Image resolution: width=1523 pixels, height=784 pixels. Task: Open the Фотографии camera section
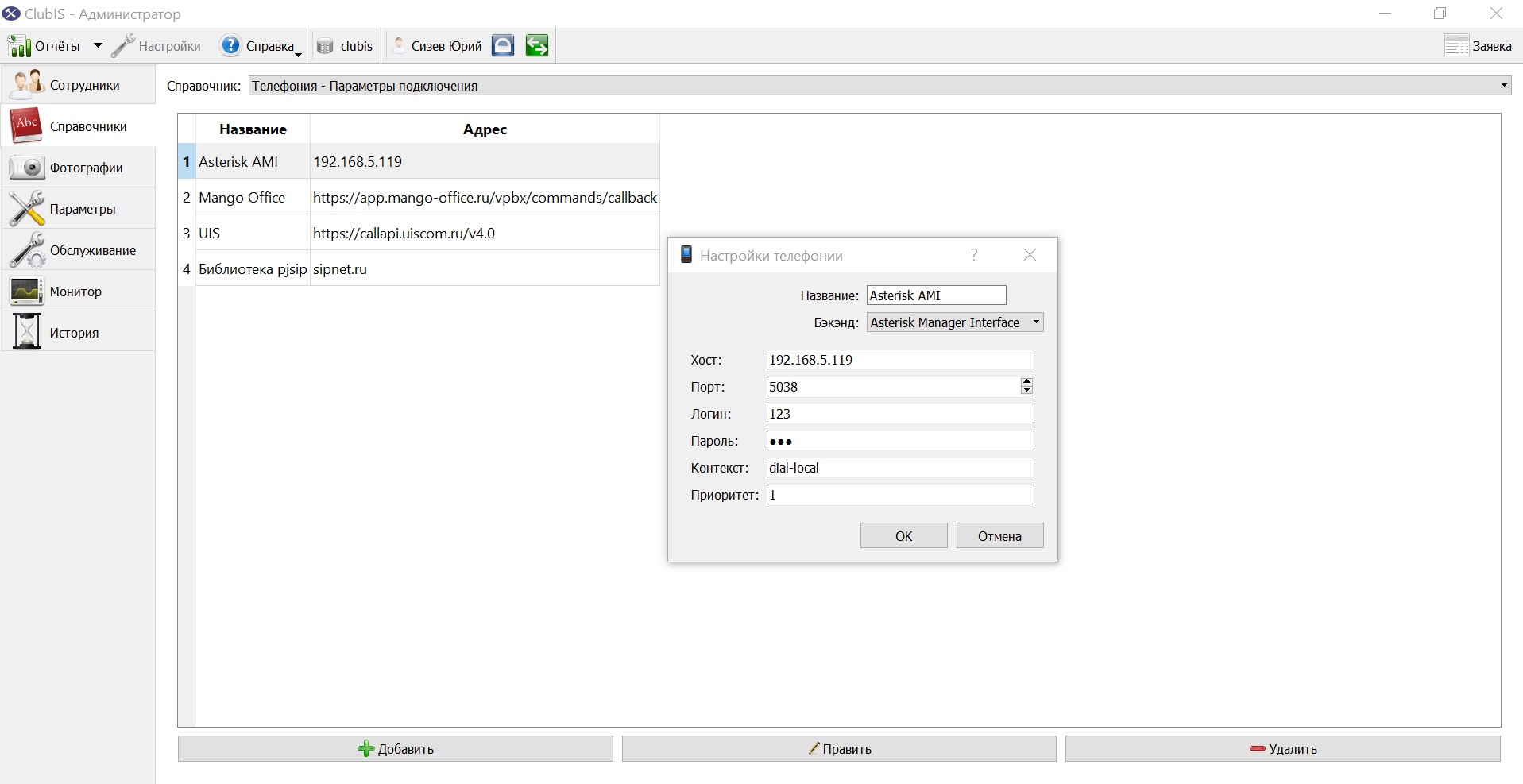pyautogui.click(x=78, y=168)
